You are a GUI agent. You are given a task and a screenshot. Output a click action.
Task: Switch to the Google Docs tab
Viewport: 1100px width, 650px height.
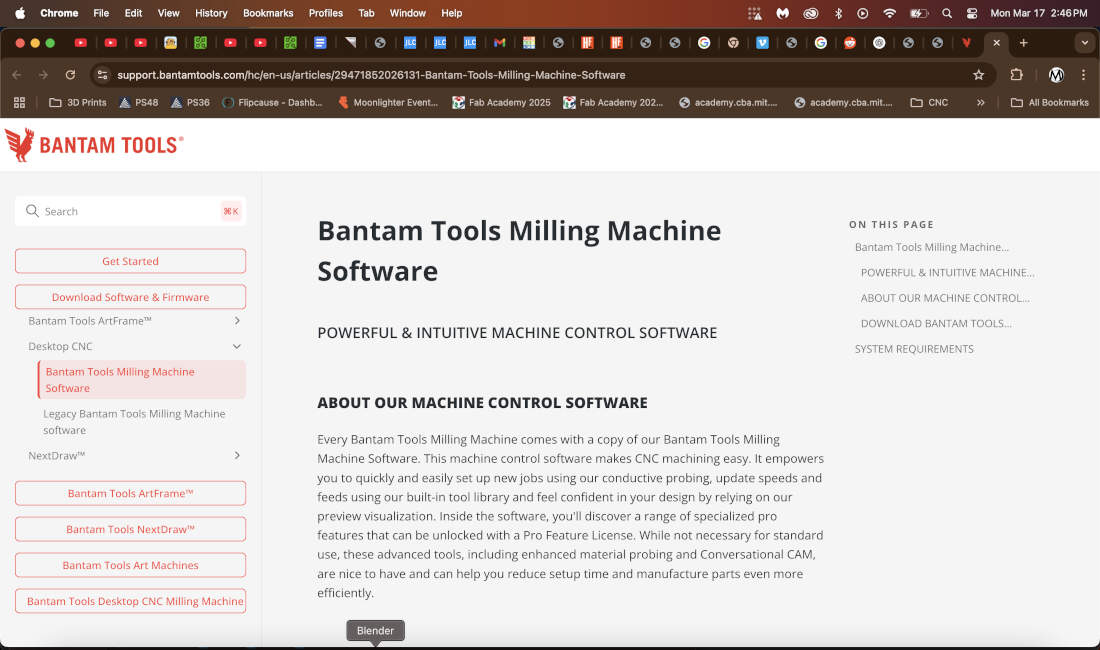coord(320,43)
